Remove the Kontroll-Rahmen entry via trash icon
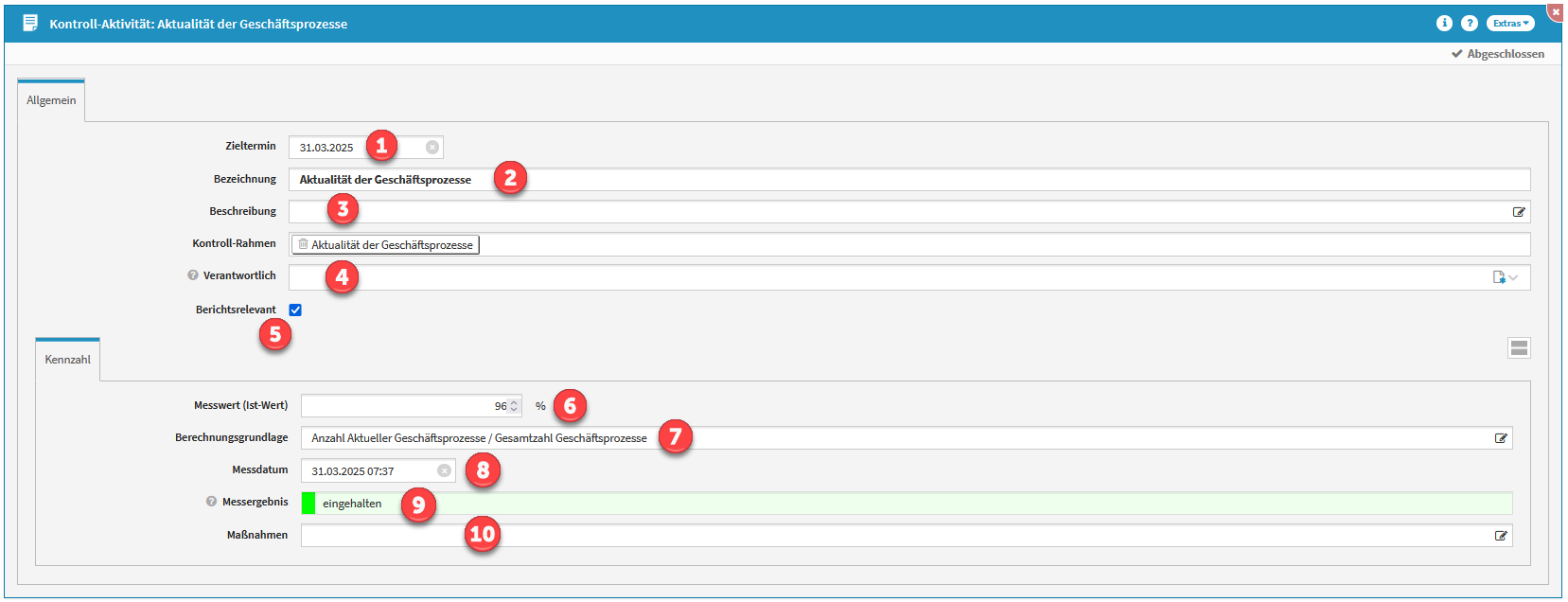The height and width of the screenshot is (602, 1568). coord(303,244)
